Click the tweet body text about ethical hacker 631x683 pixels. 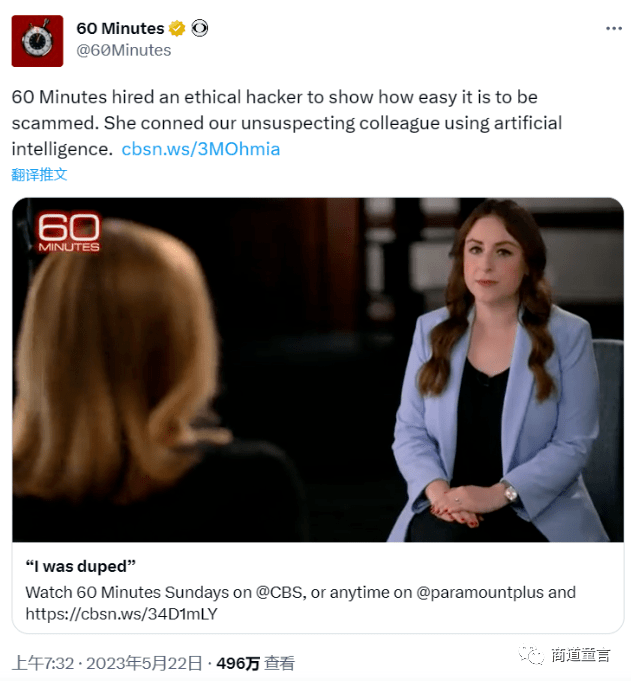click(287, 123)
